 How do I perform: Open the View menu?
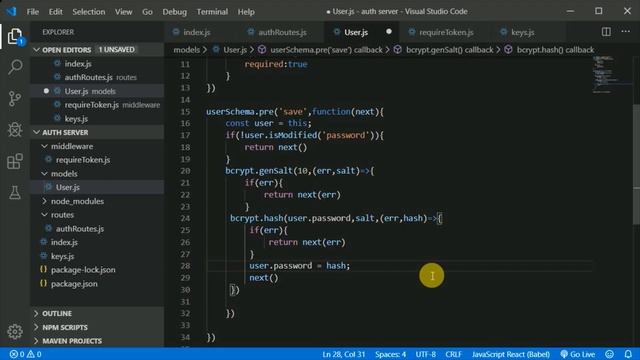(123, 11)
